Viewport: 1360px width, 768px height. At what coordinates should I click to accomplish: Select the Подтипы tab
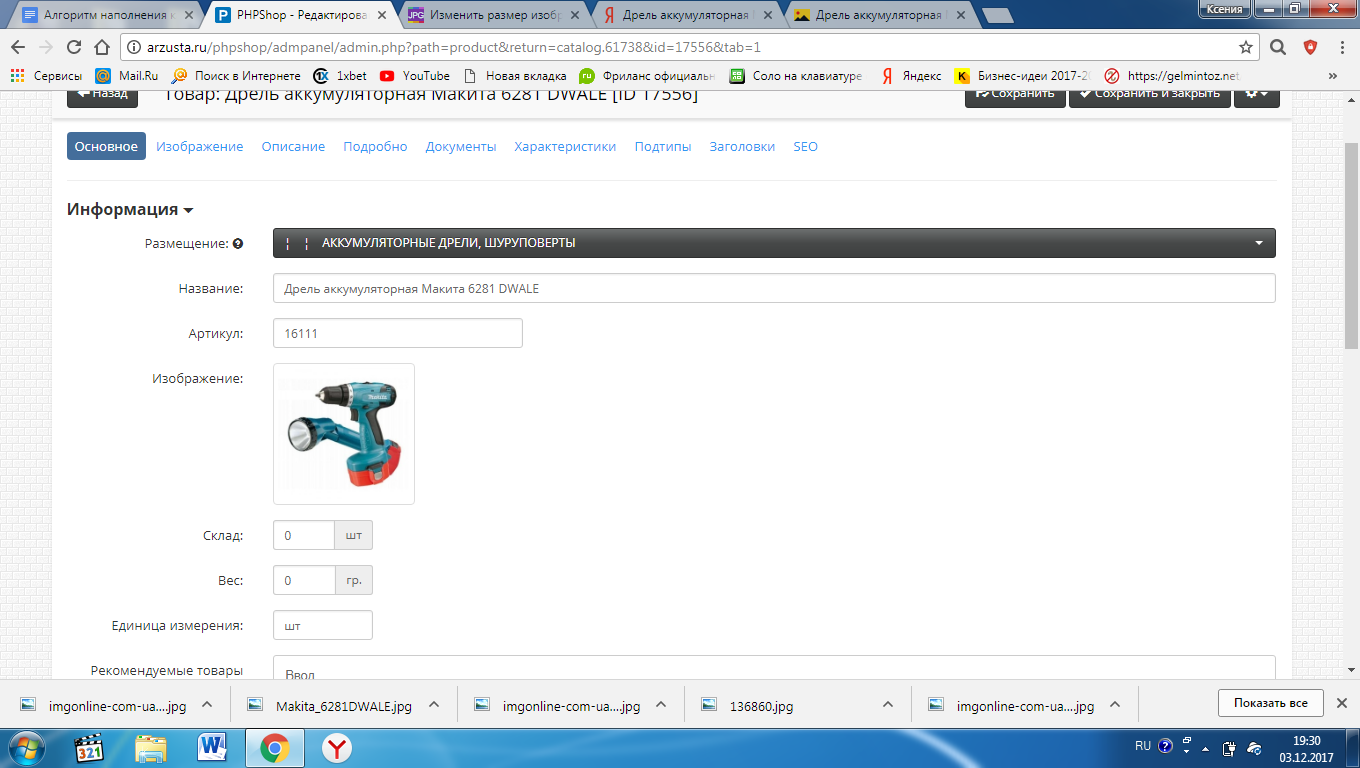pyautogui.click(x=663, y=146)
